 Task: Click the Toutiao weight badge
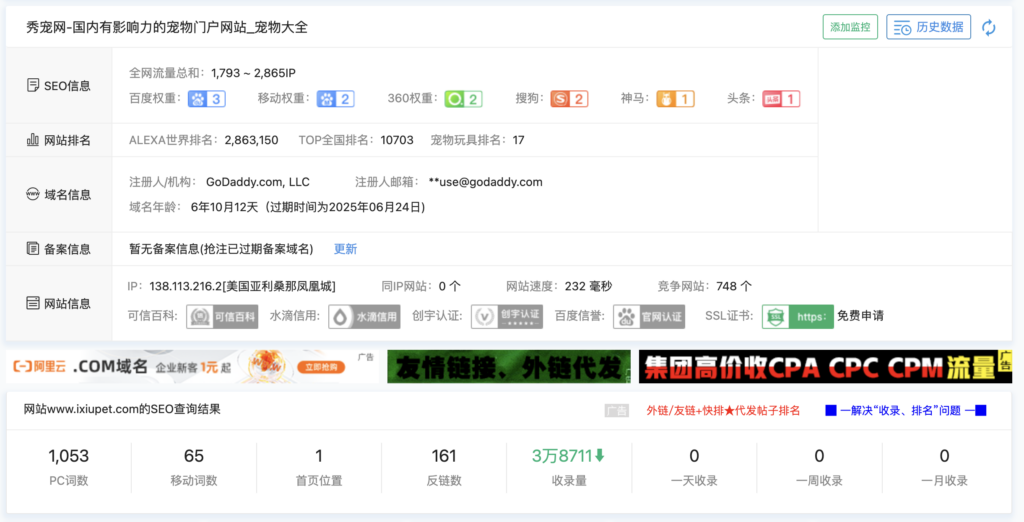[781, 99]
